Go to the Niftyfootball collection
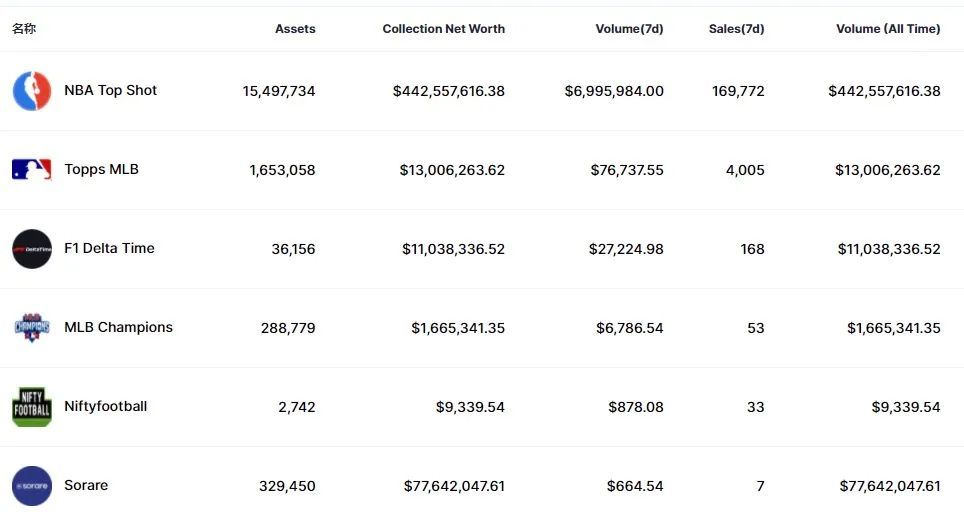This screenshot has height=523, width=964. 105,406
